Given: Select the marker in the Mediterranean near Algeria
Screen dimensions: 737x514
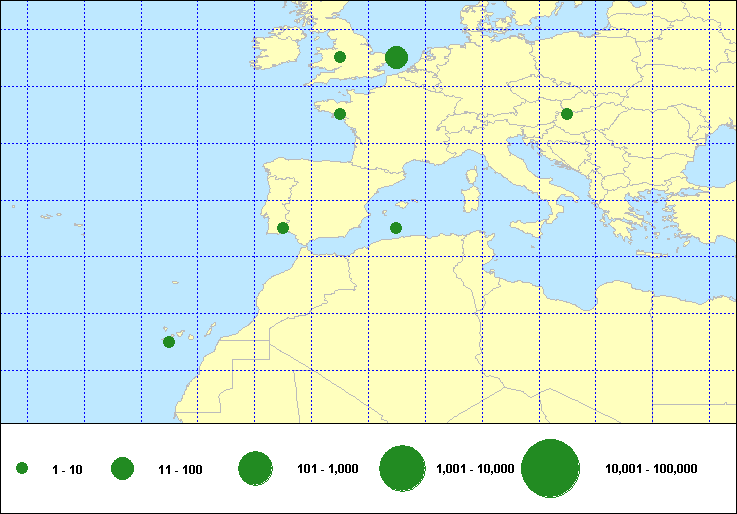Looking at the screenshot, I should point(396,228).
